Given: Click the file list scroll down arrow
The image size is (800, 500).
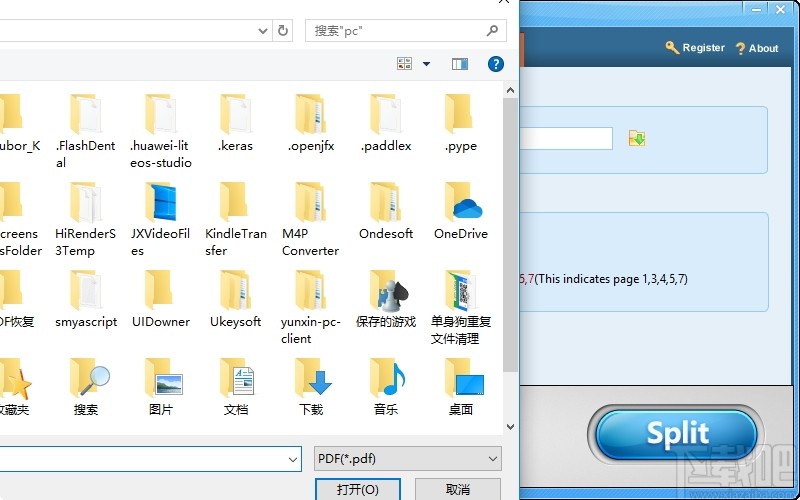Looking at the screenshot, I should [510, 427].
